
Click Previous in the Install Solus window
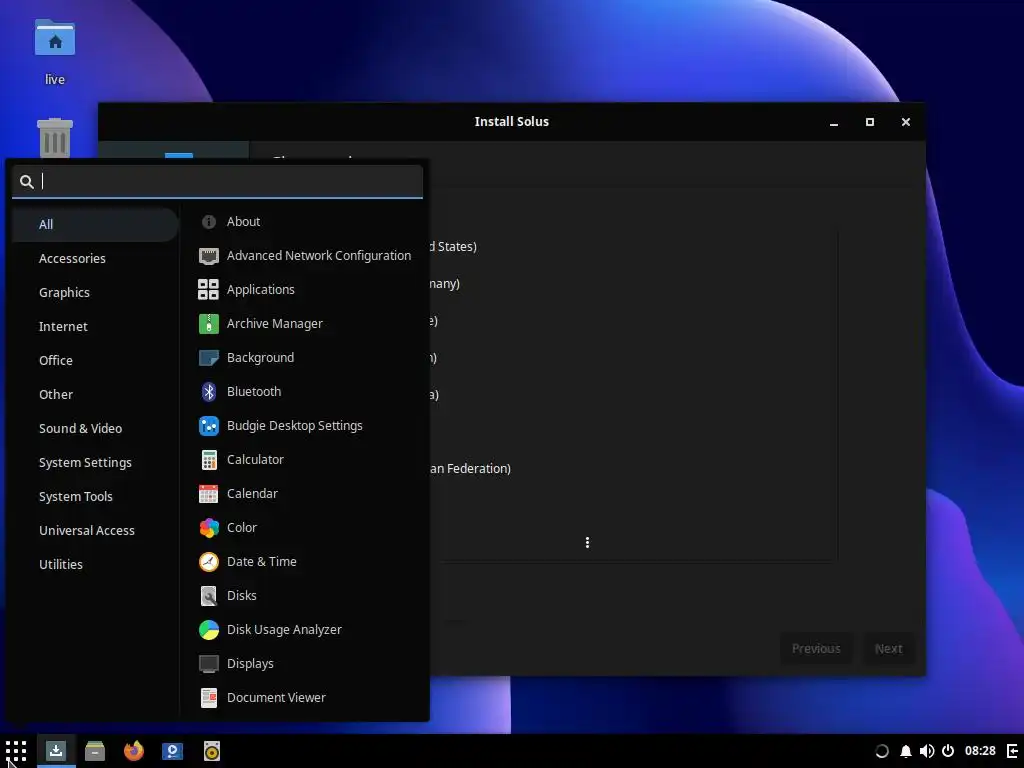(x=816, y=648)
